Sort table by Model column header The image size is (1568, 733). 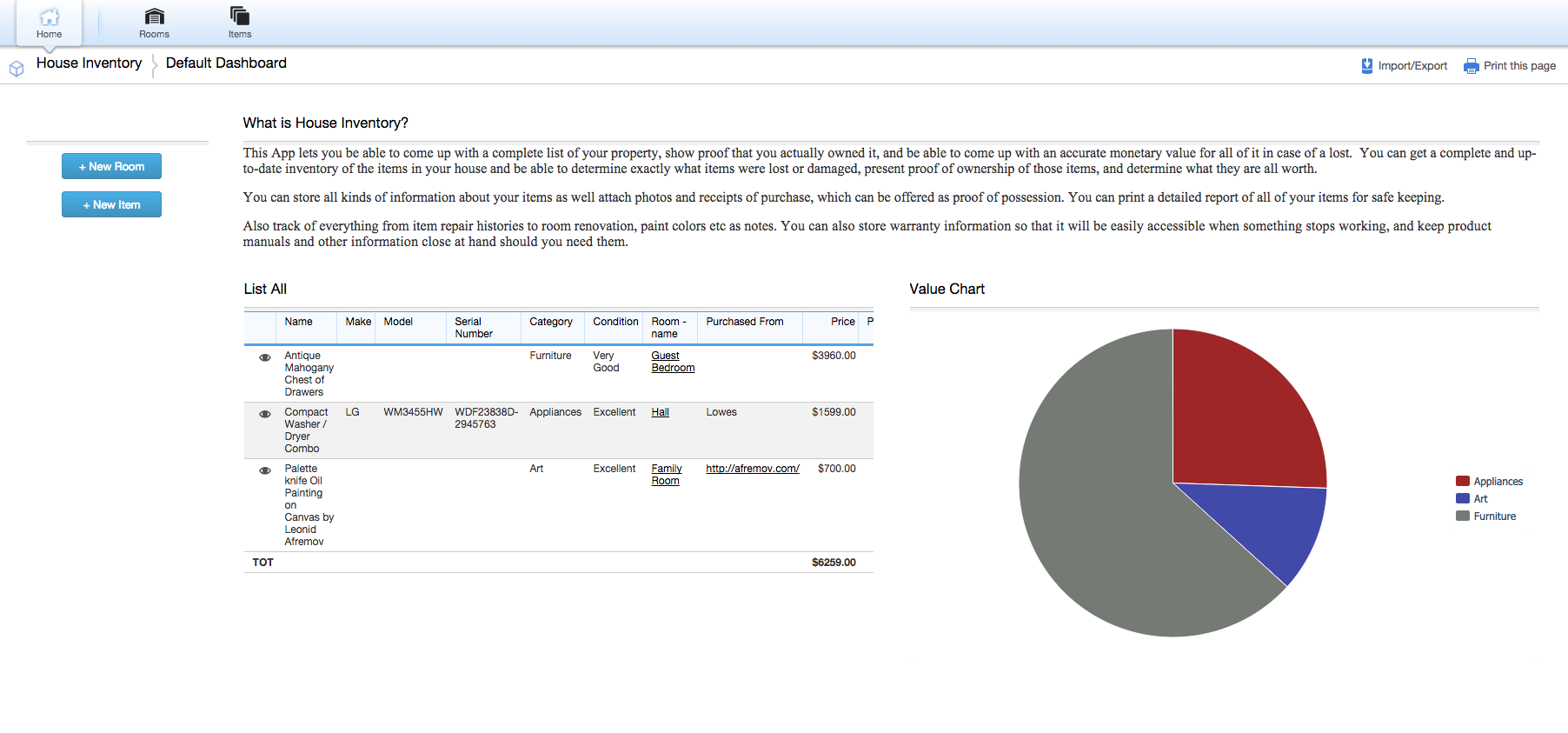(x=398, y=322)
